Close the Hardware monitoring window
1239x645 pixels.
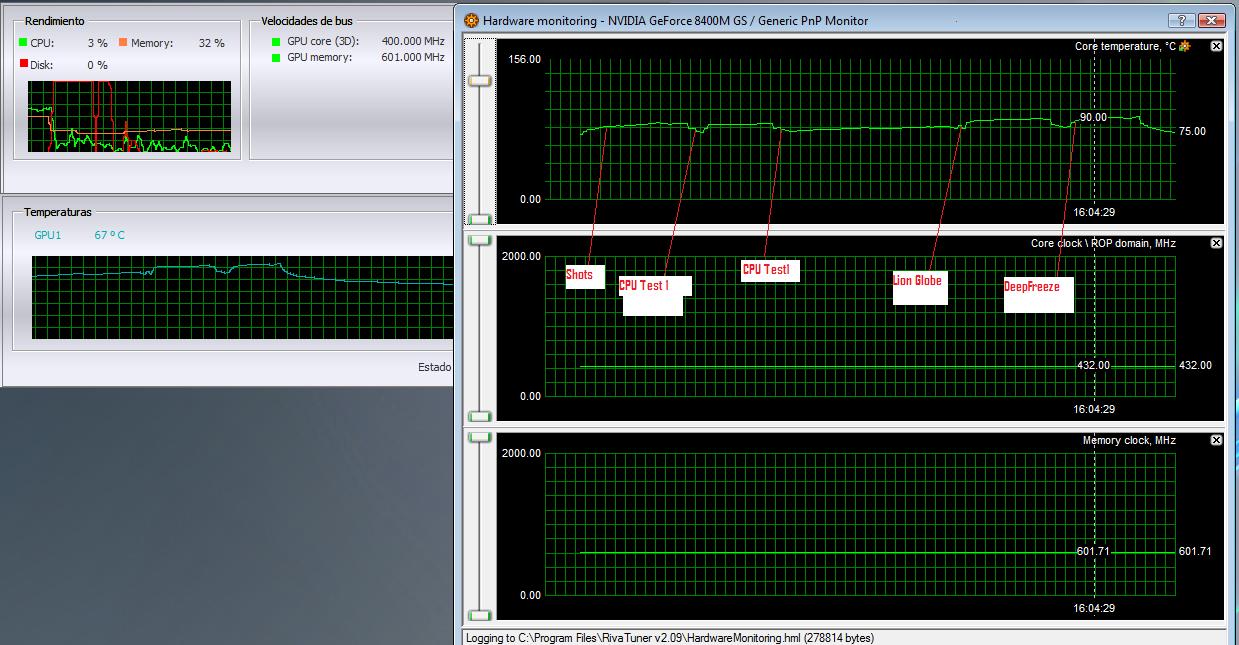(x=1211, y=20)
